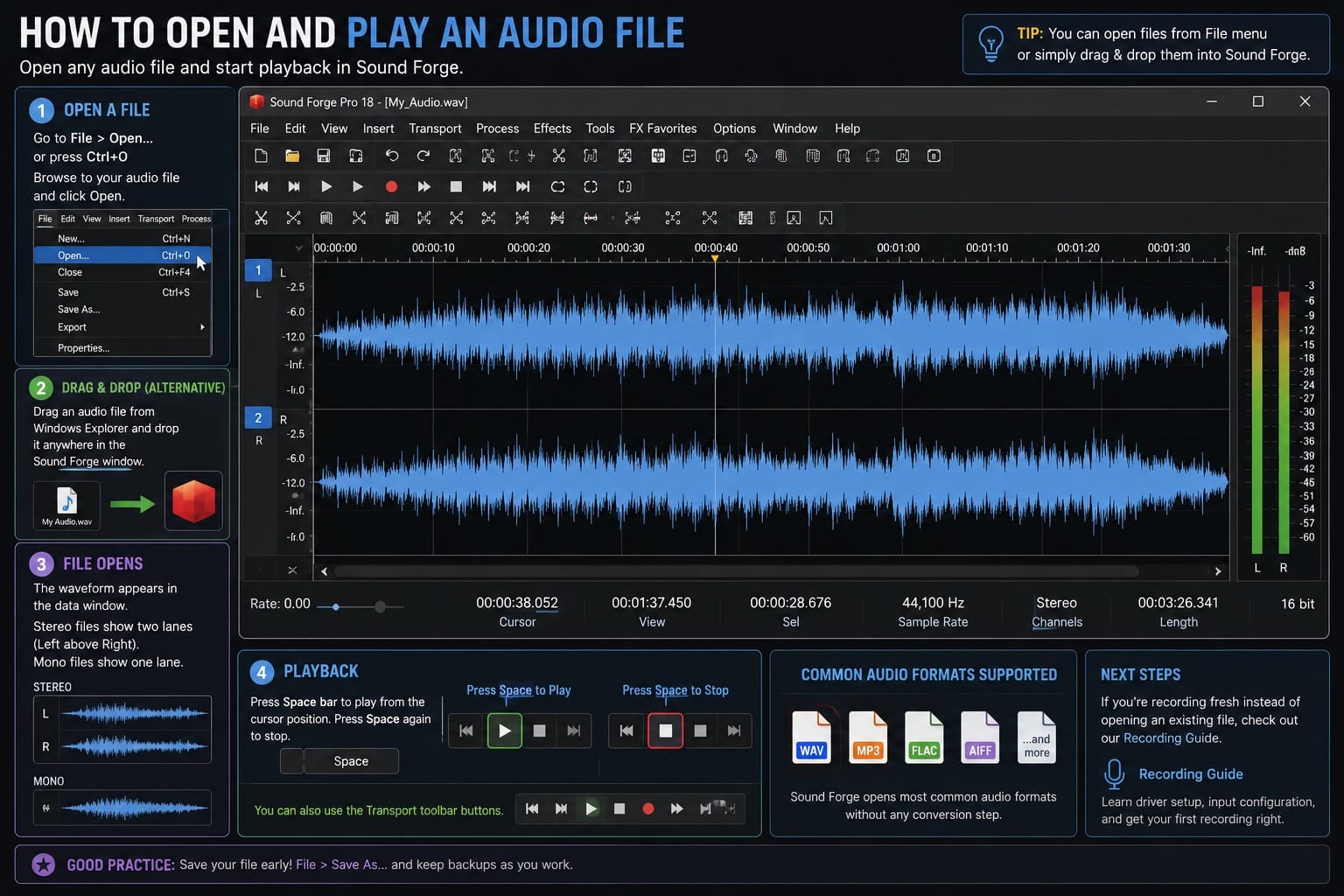Click the green-highlighted Play button under Press Space to Play
This screenshot has width=1344, height=896.
[505, 731]
